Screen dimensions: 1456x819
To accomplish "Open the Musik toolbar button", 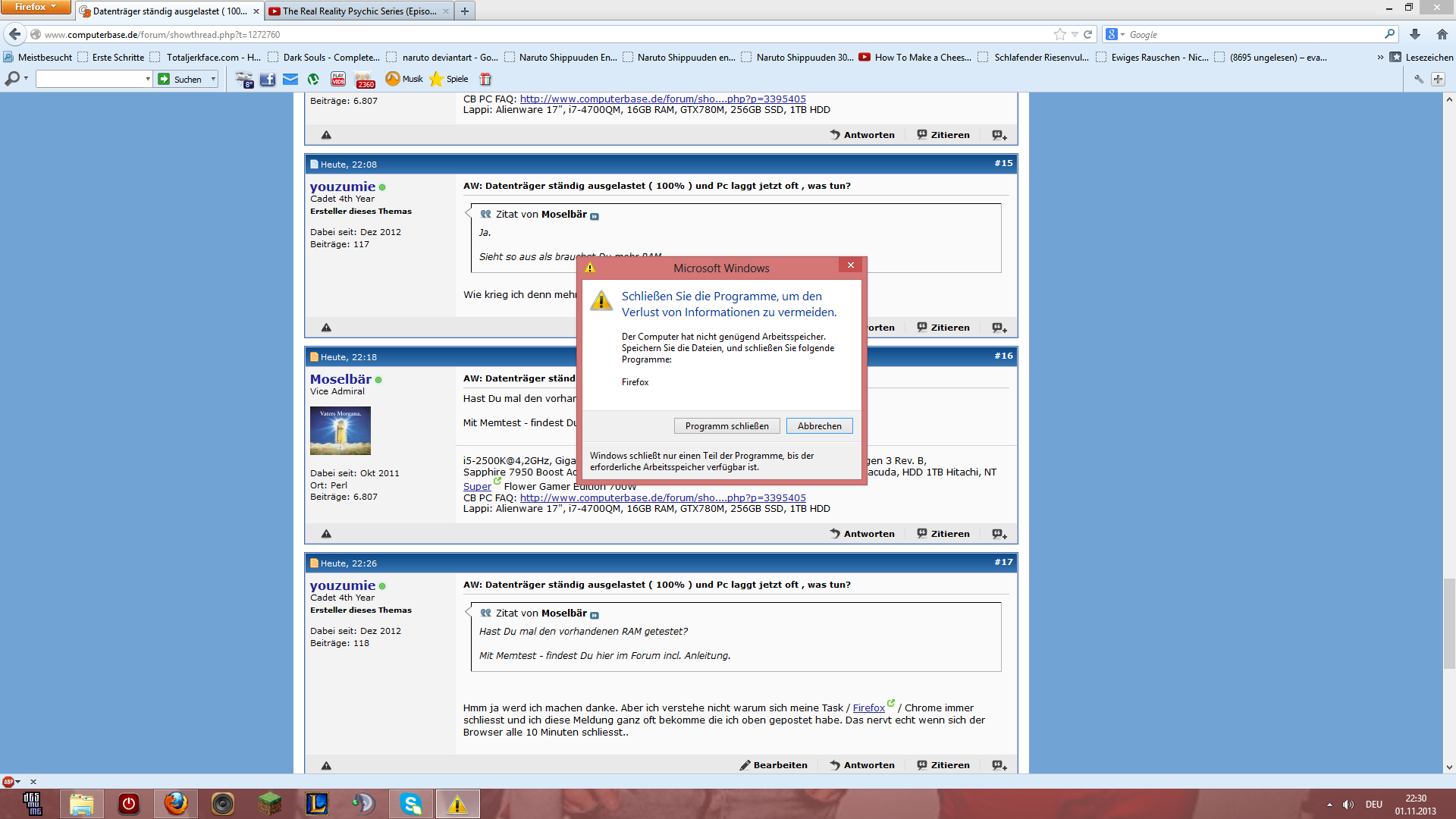I will (404, 79).
